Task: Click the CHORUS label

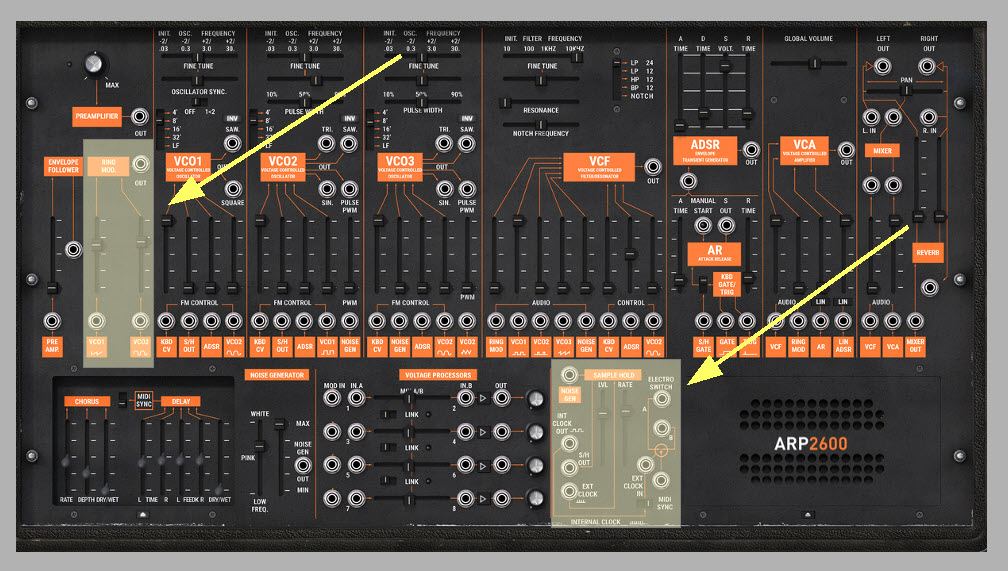Action: [87, 401]
